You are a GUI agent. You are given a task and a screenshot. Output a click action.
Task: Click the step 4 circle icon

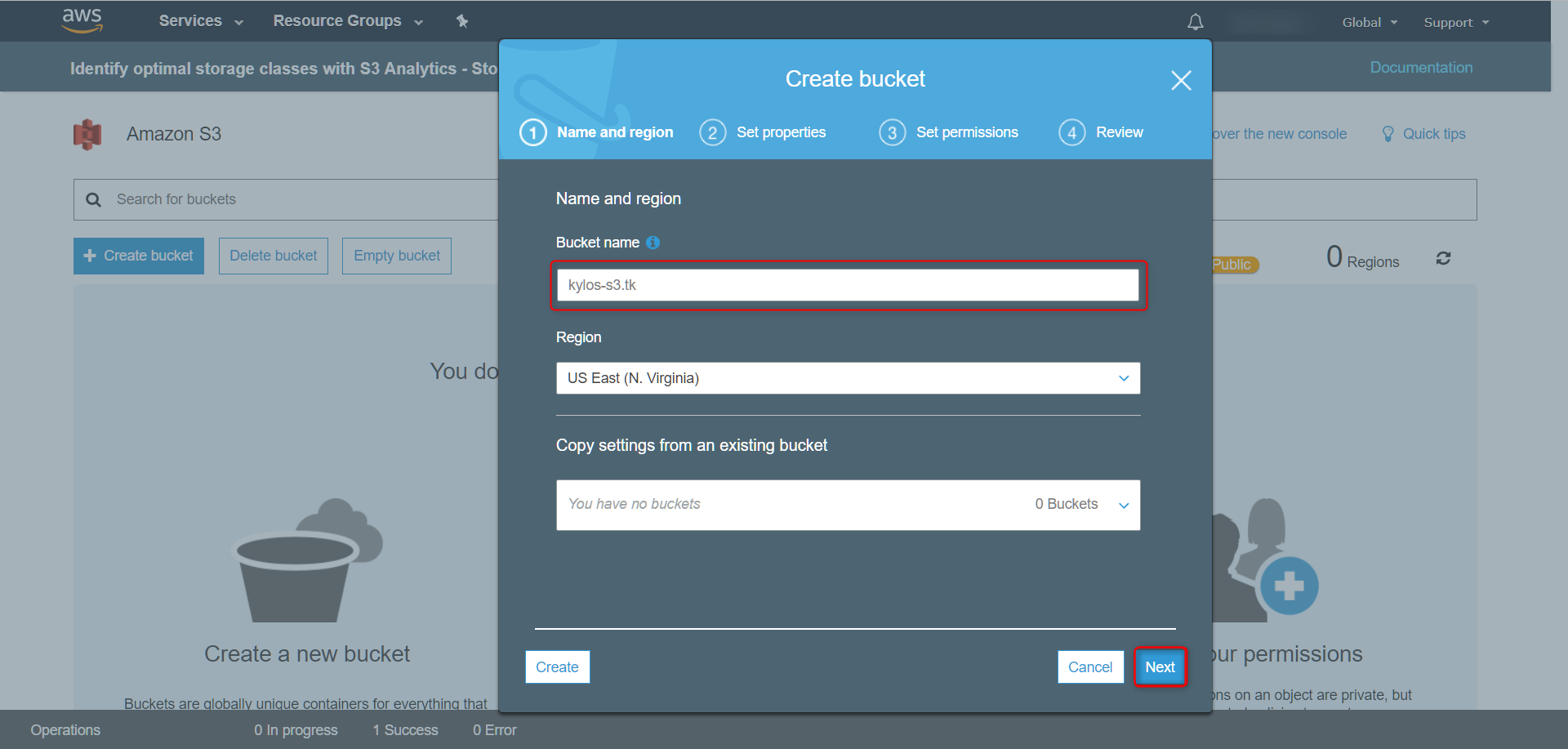click(x=1072, y=132)
